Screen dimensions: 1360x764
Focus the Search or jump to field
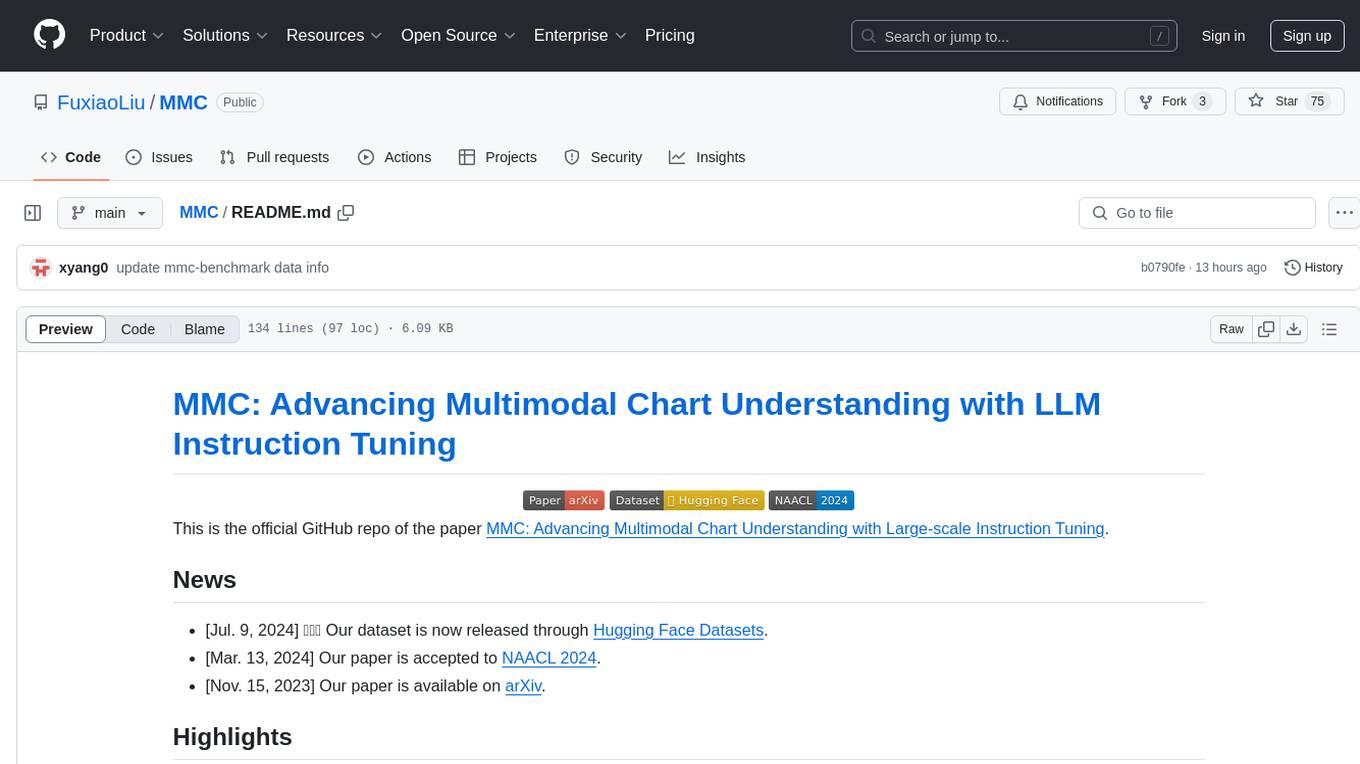[x=1015, y=36]
